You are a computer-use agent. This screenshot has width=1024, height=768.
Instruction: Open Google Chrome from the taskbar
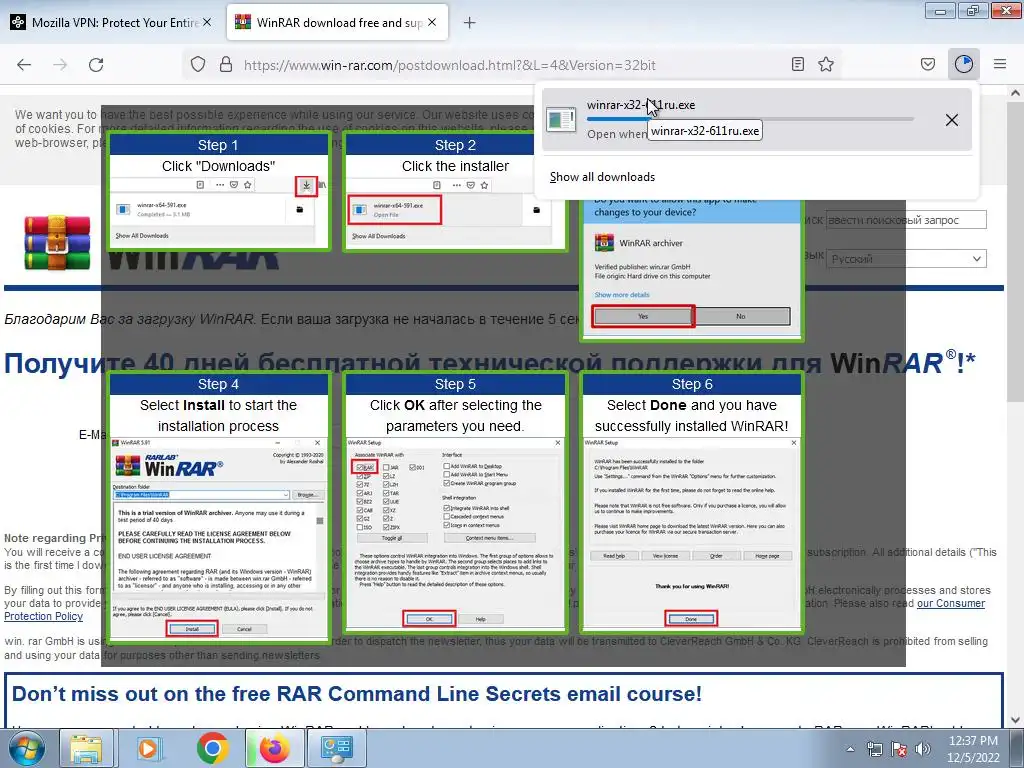(x=212, y=748)
